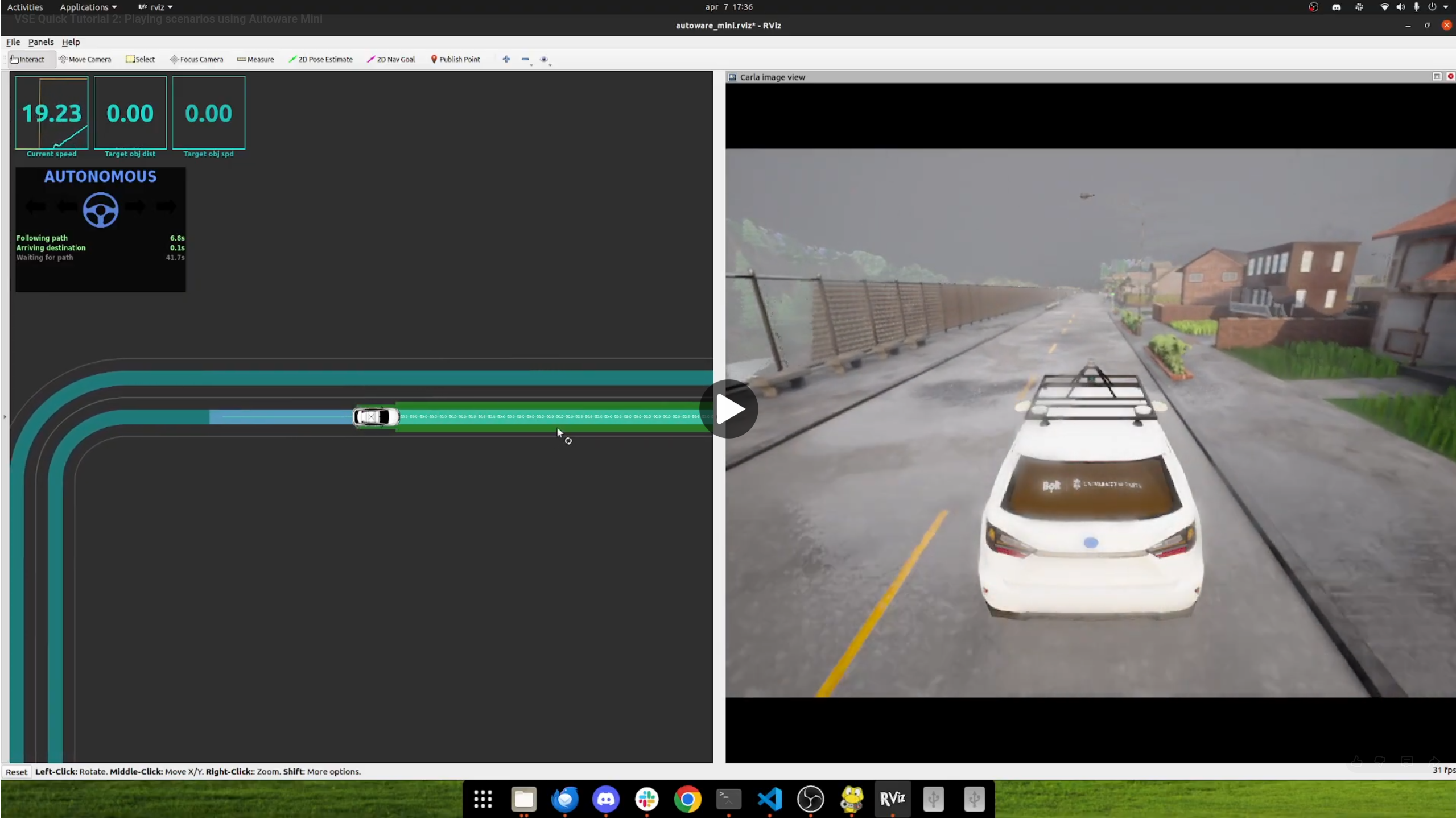The height and width of the screenshot is (819, 1456).
Task: Open first USB drive in dock
Action: [x=934, y=799]
